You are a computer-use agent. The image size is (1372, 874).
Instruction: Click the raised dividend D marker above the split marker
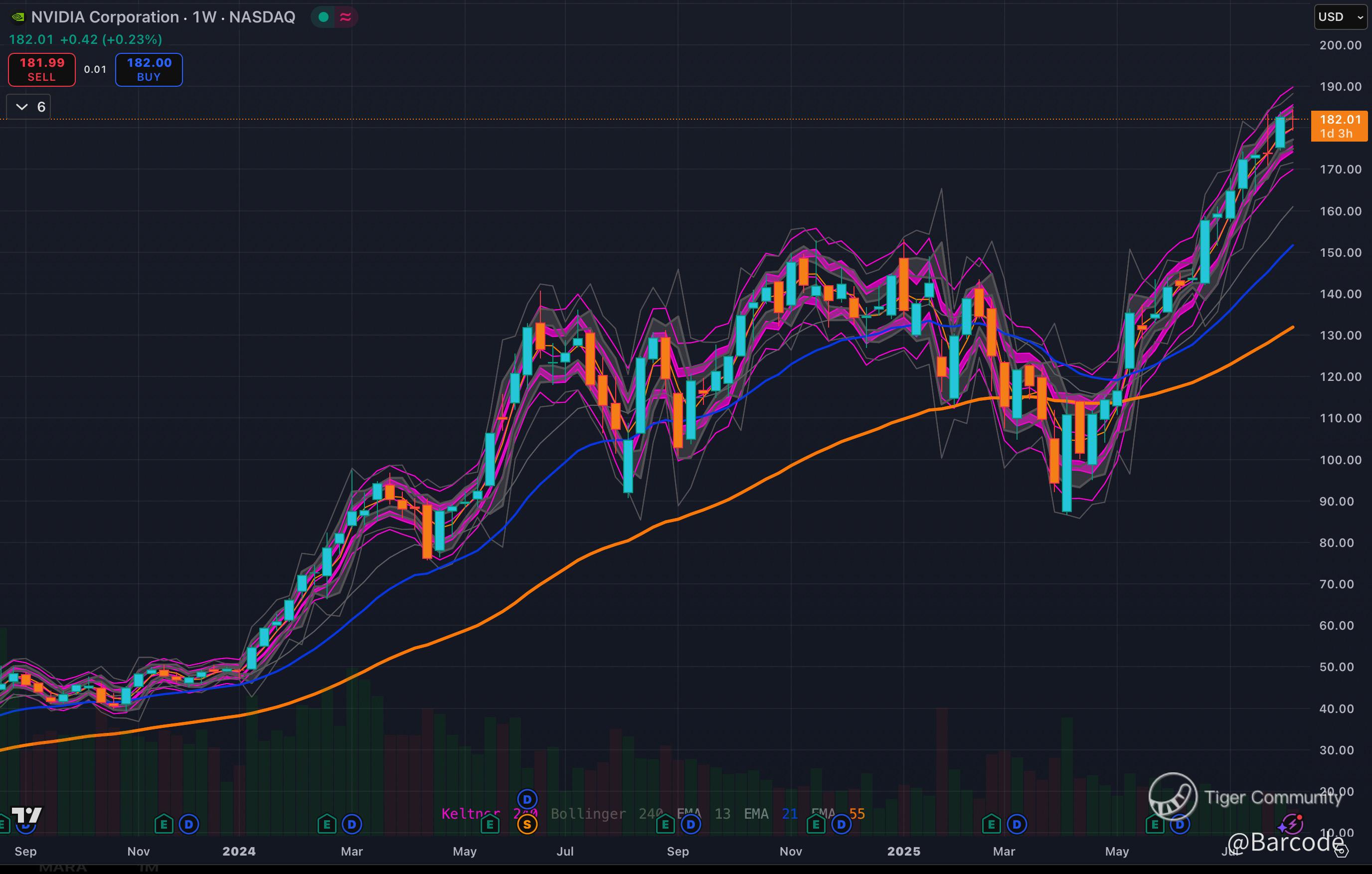(527, 799)
